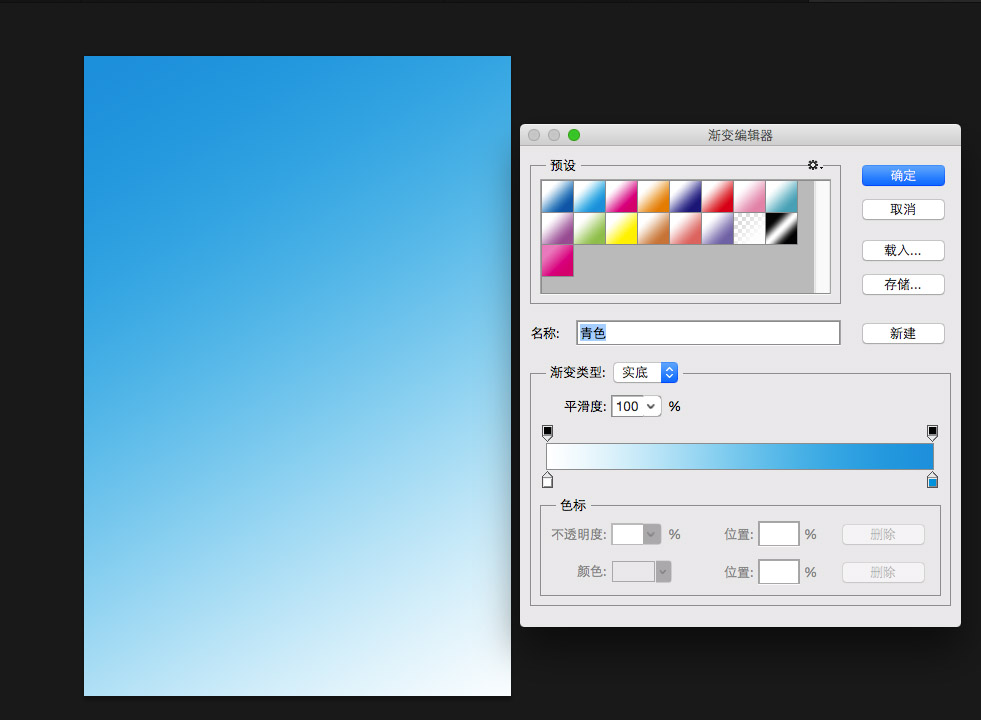Click the color stop 位置 position field
The width and height of the screenshot is (981, 720).
778,572
